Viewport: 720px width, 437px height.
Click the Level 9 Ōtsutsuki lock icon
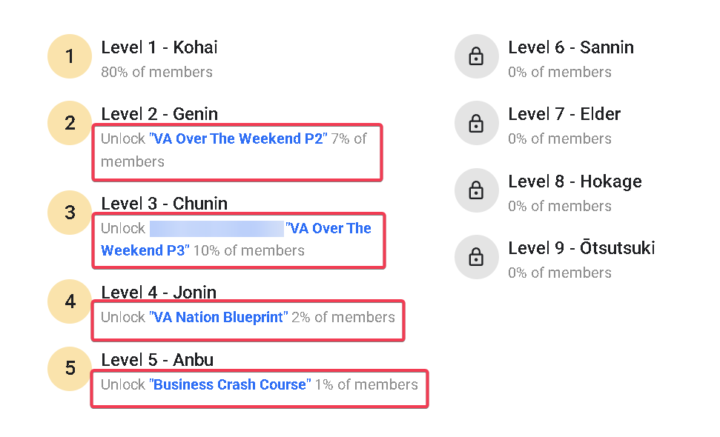coord(476,258)
